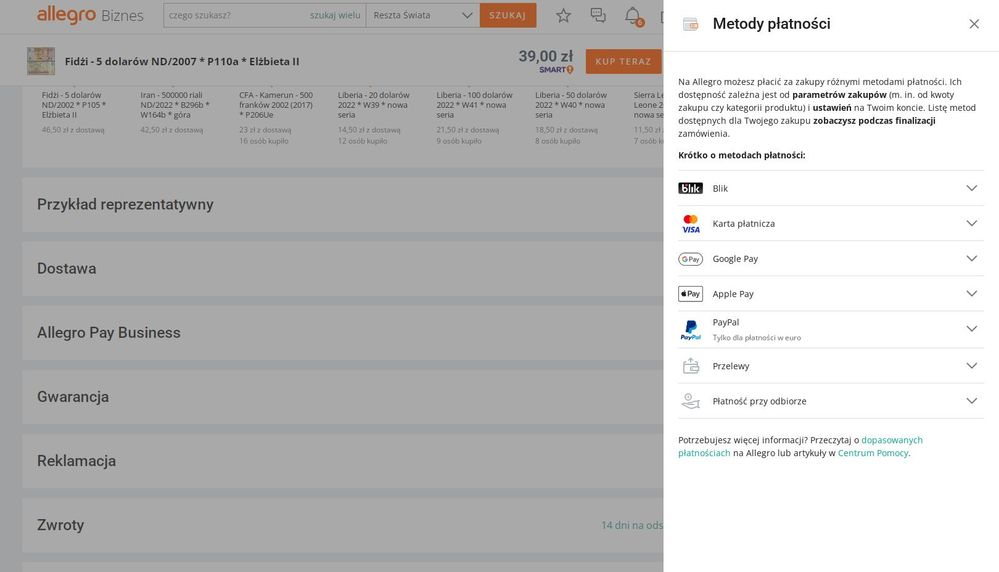The width and height of the screenshot is (999, 572).
Task: Open the Centrum Pomocy link
Action: [x=872, y=453]
